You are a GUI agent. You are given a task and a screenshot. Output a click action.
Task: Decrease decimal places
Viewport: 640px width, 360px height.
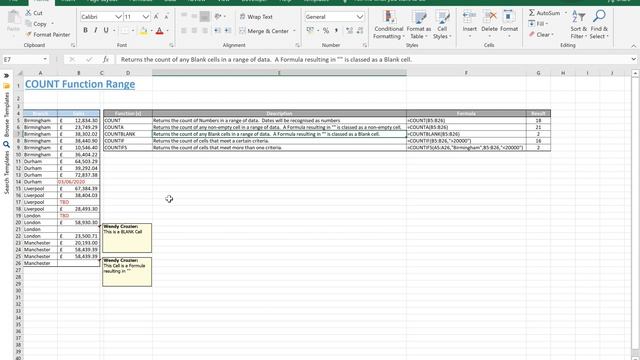point(360,31)
